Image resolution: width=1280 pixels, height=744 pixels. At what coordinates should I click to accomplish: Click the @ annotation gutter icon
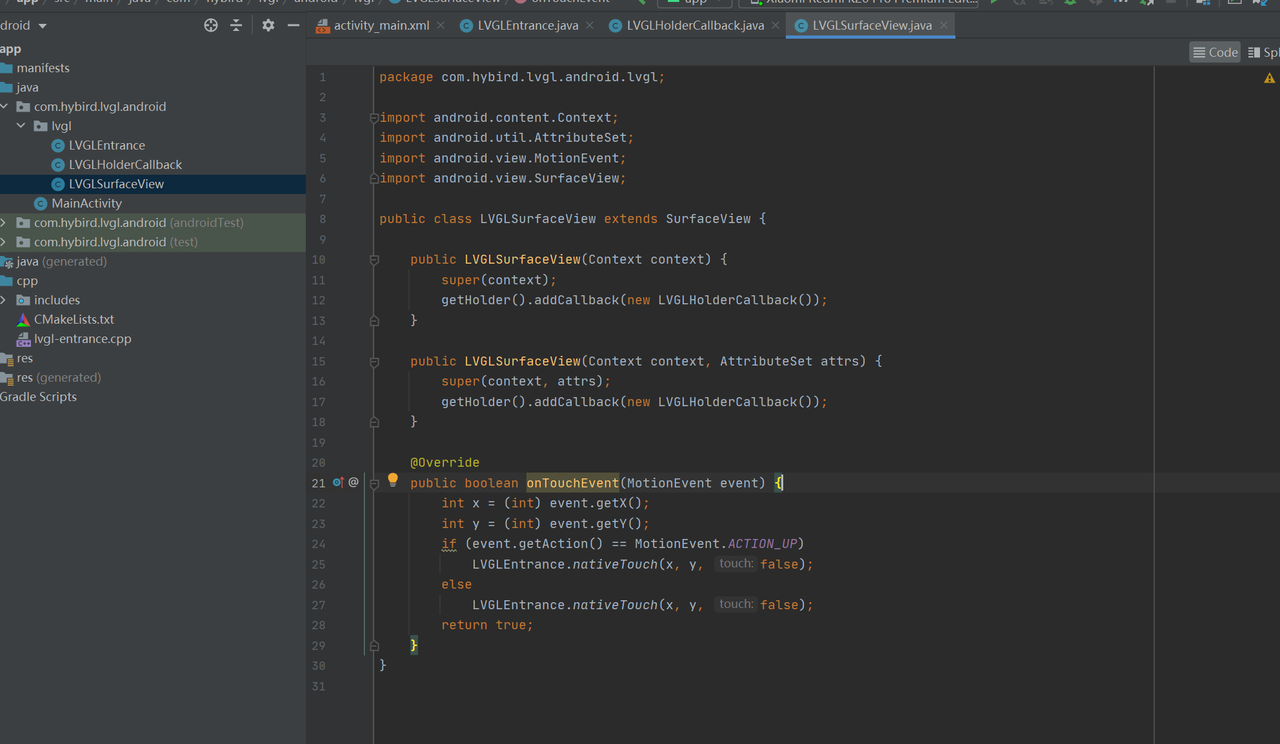pos(353,483)
